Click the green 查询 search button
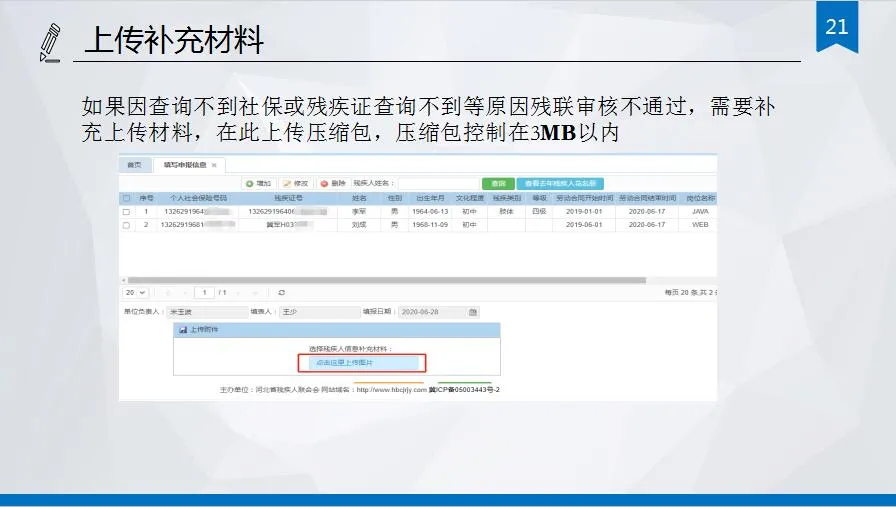896x507 pixels. [x=497, y=184]
